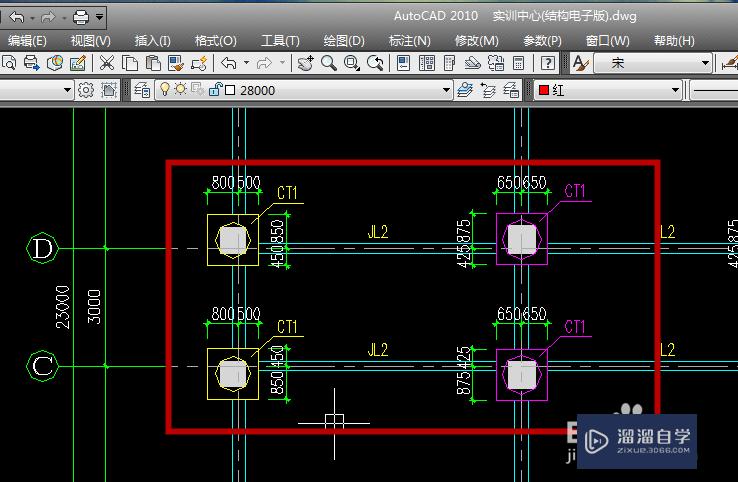Screen dimensions: 738x482
Task: Expand quick access redo history arrow
Action: (x=64, y=18)
